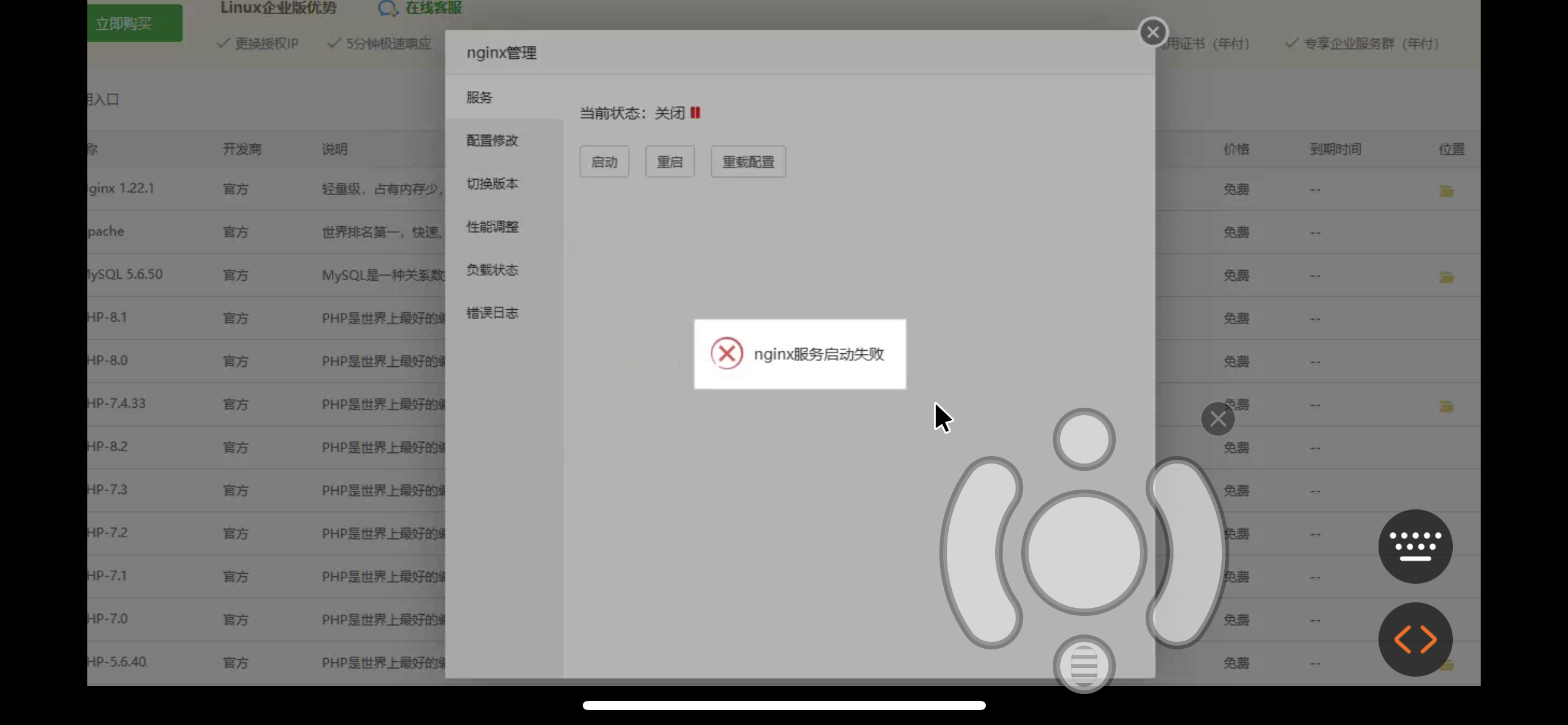Viewport: 1568px width, 725px height.
Task: Click the nginx管理 dialog title
Action: pos(502,53)
